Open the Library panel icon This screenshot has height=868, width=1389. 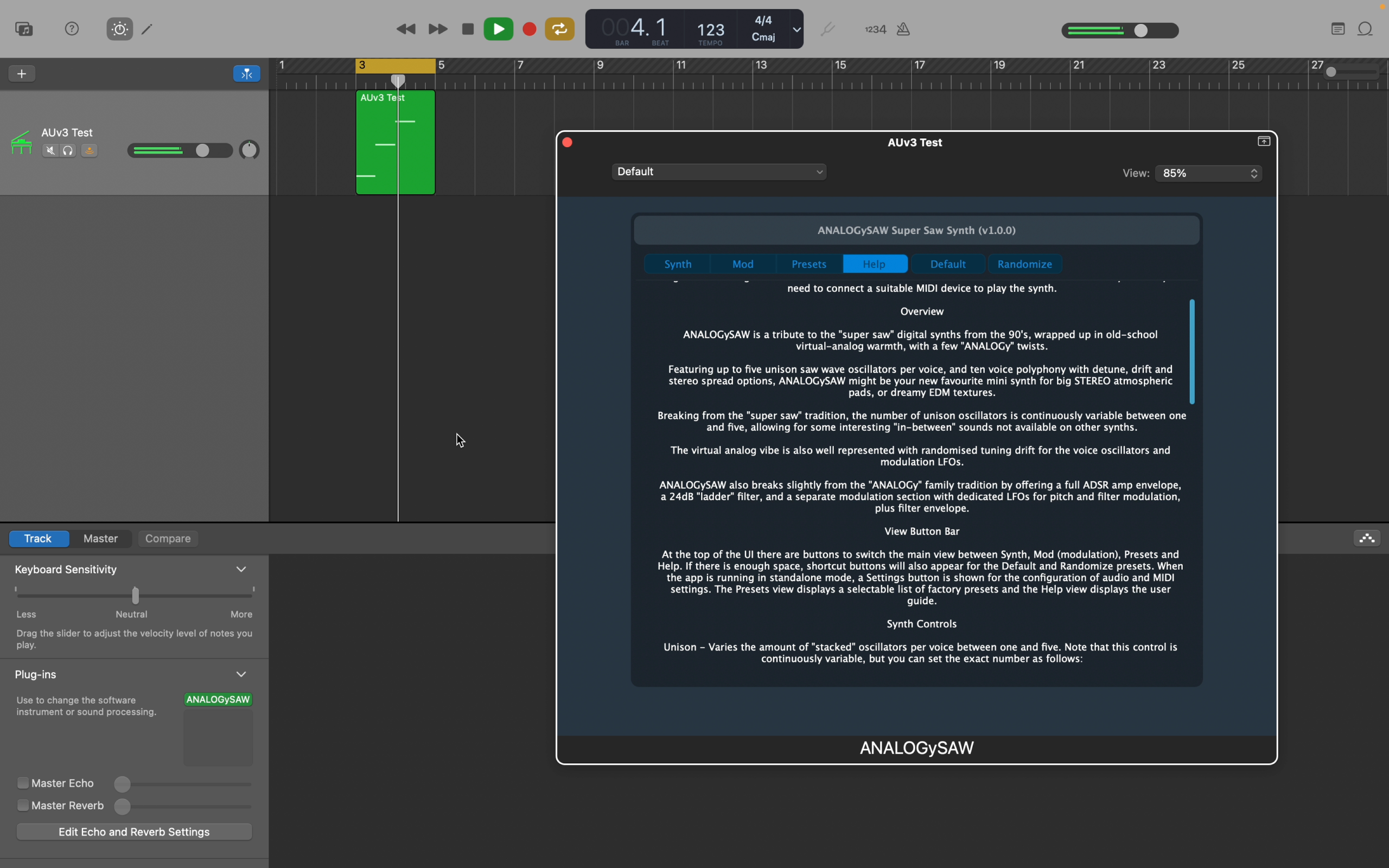[x=24, y=29]
